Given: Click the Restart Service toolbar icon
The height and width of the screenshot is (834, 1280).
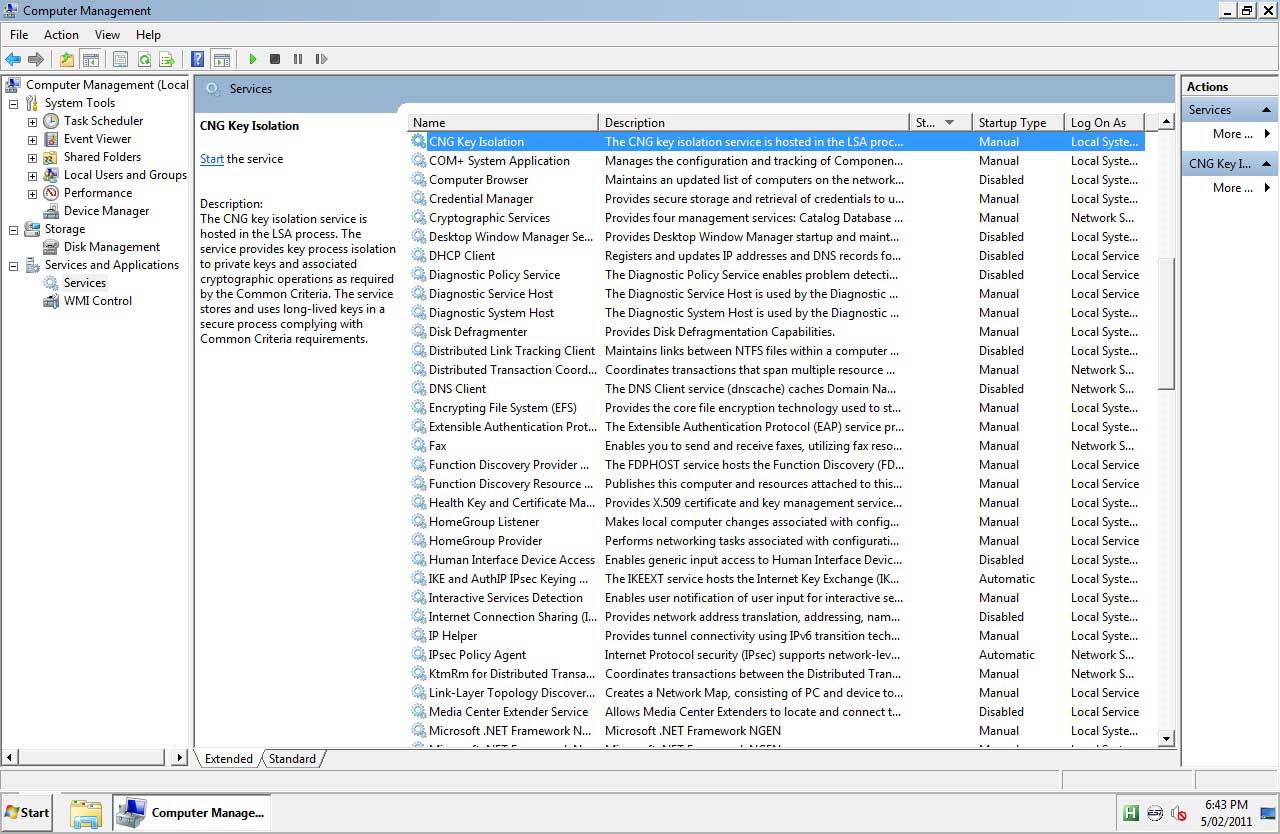Looking at the screenshot, I should pyautogui.click(x=321, y=59).
